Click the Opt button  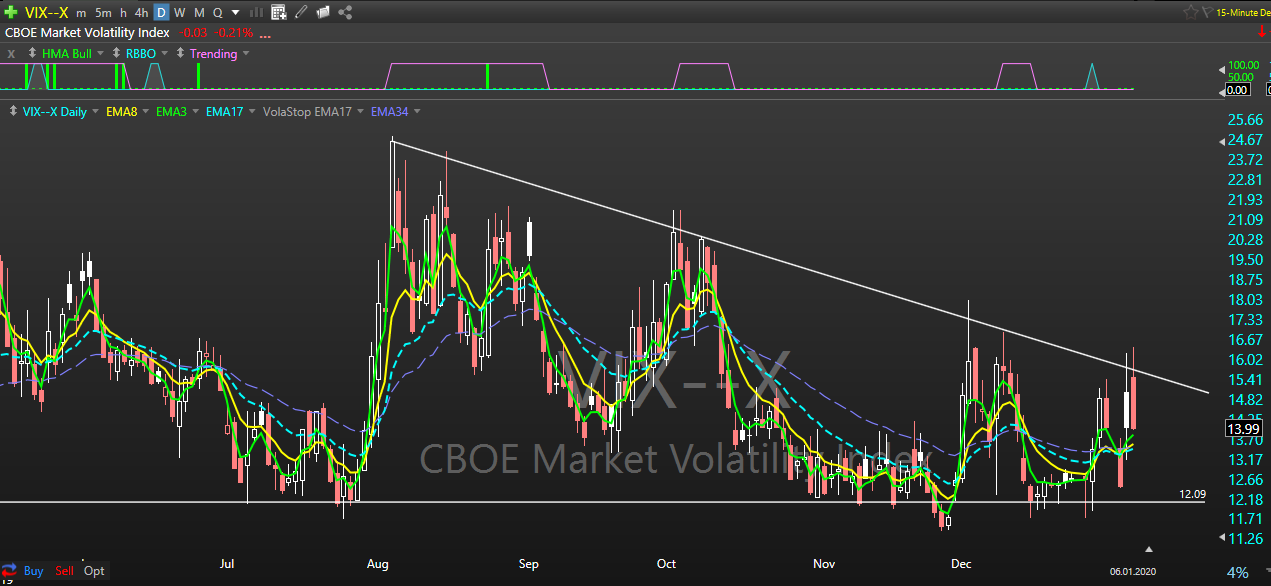click(94, 571)
